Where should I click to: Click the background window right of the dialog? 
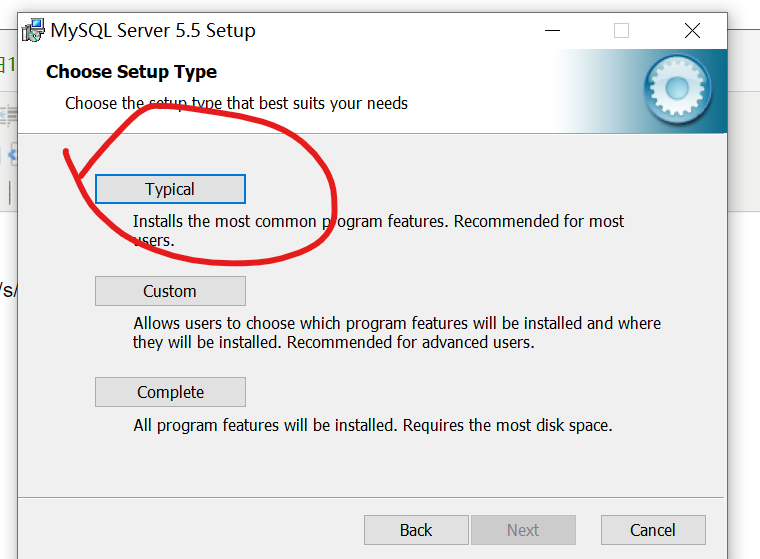pyautogui.click(x=743, y=300)
